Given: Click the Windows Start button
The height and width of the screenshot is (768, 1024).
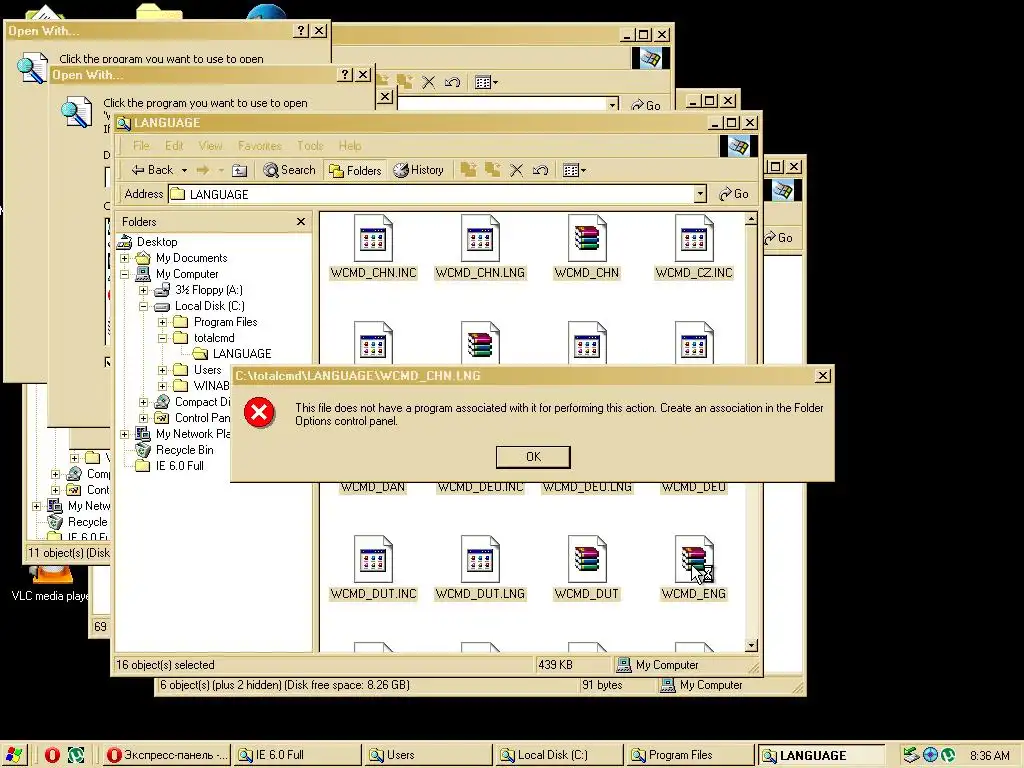Looking at the screenshot, I should 13,755.
